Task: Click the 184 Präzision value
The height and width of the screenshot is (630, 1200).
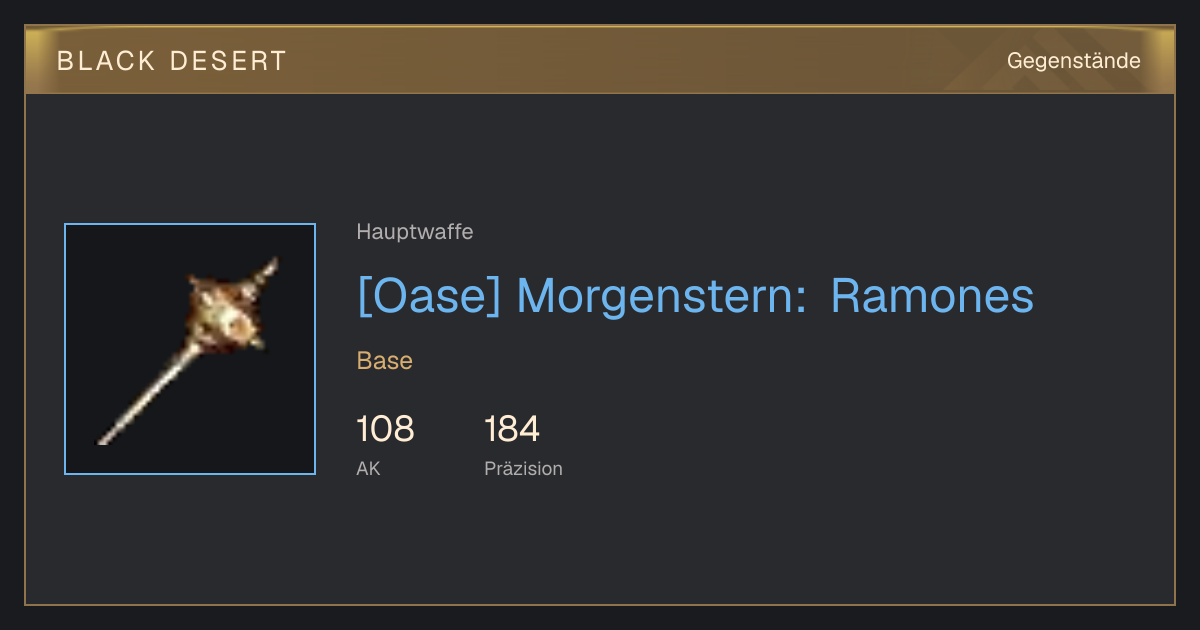Action: pos(512,429)
